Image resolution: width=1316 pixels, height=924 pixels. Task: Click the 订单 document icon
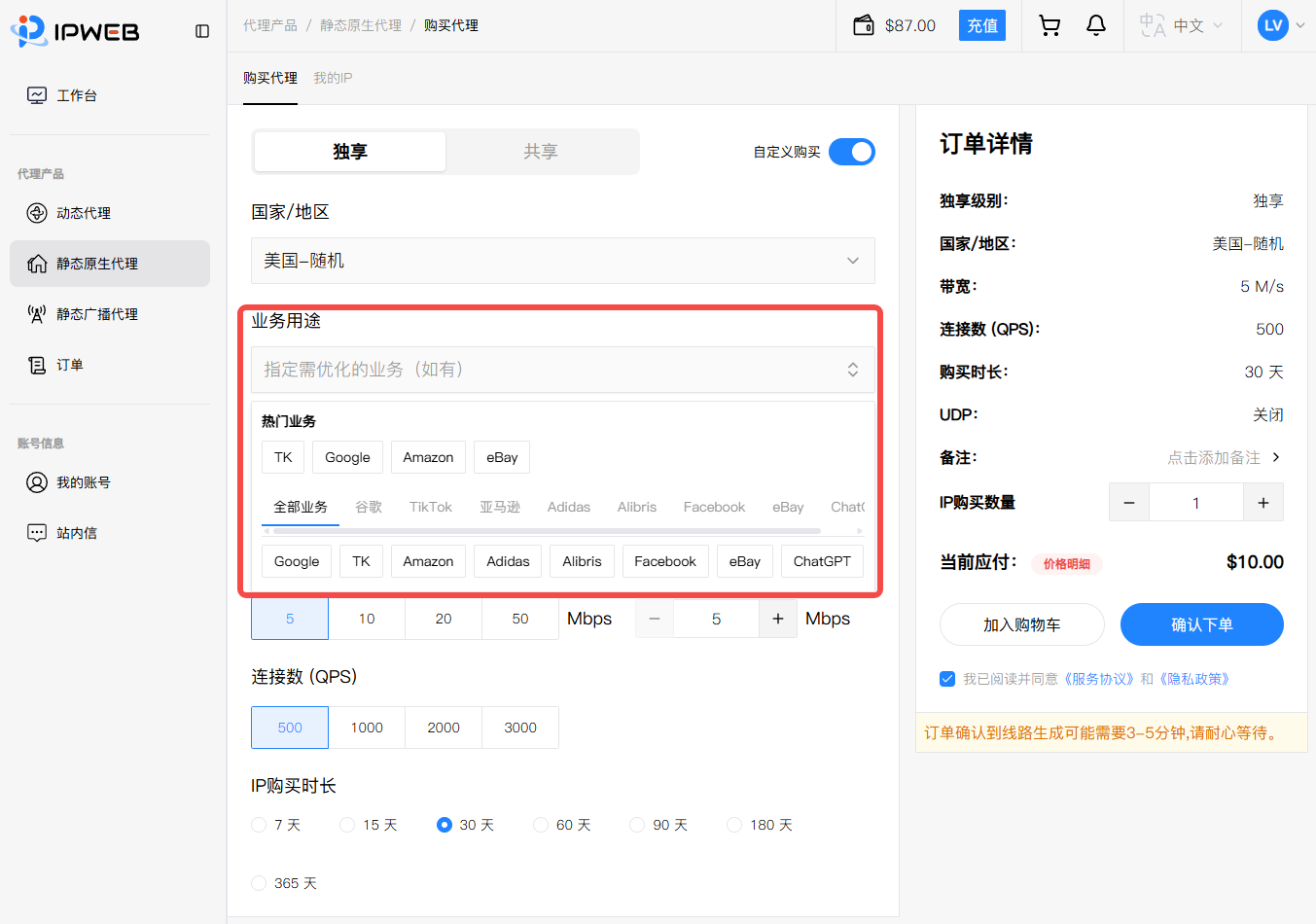click(37, 365)
